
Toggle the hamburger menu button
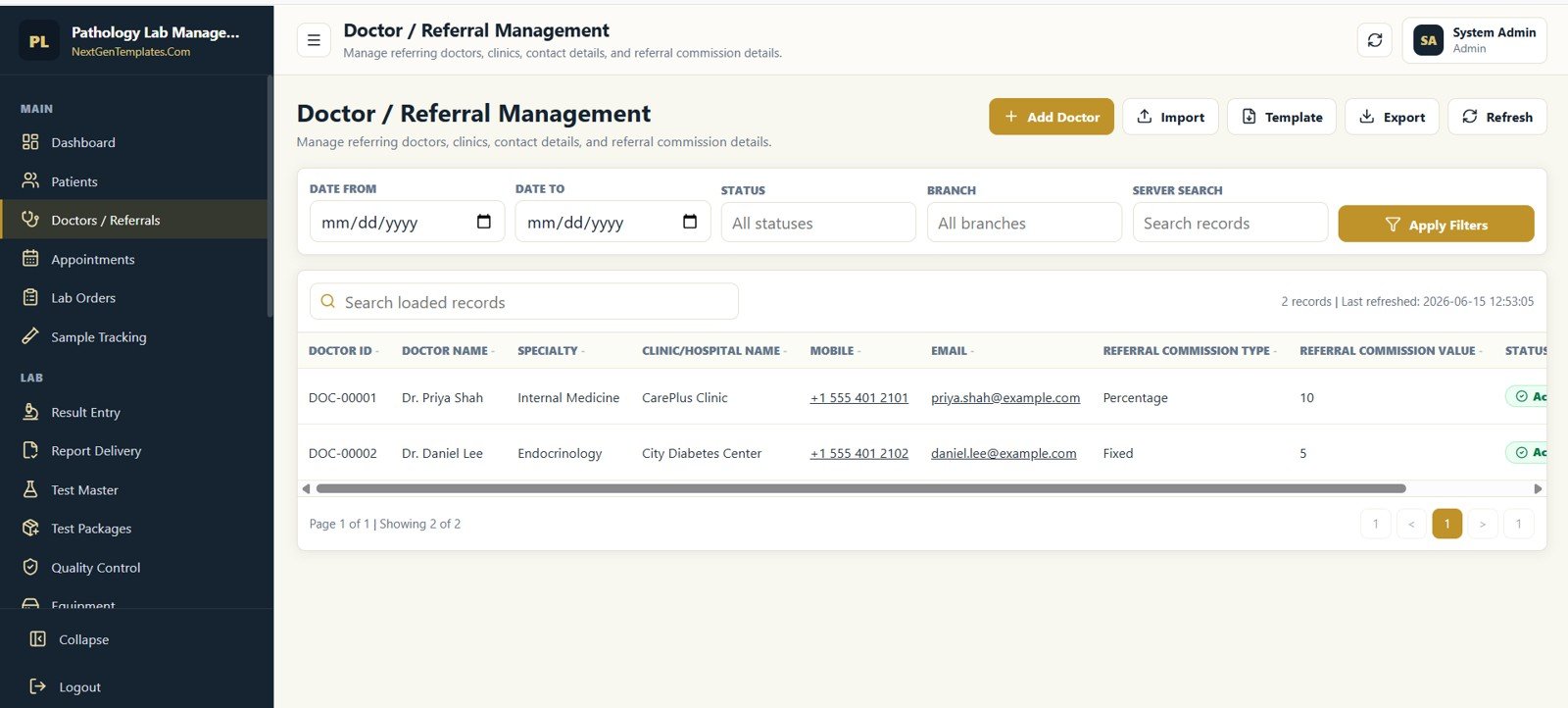tap(314, 40)
